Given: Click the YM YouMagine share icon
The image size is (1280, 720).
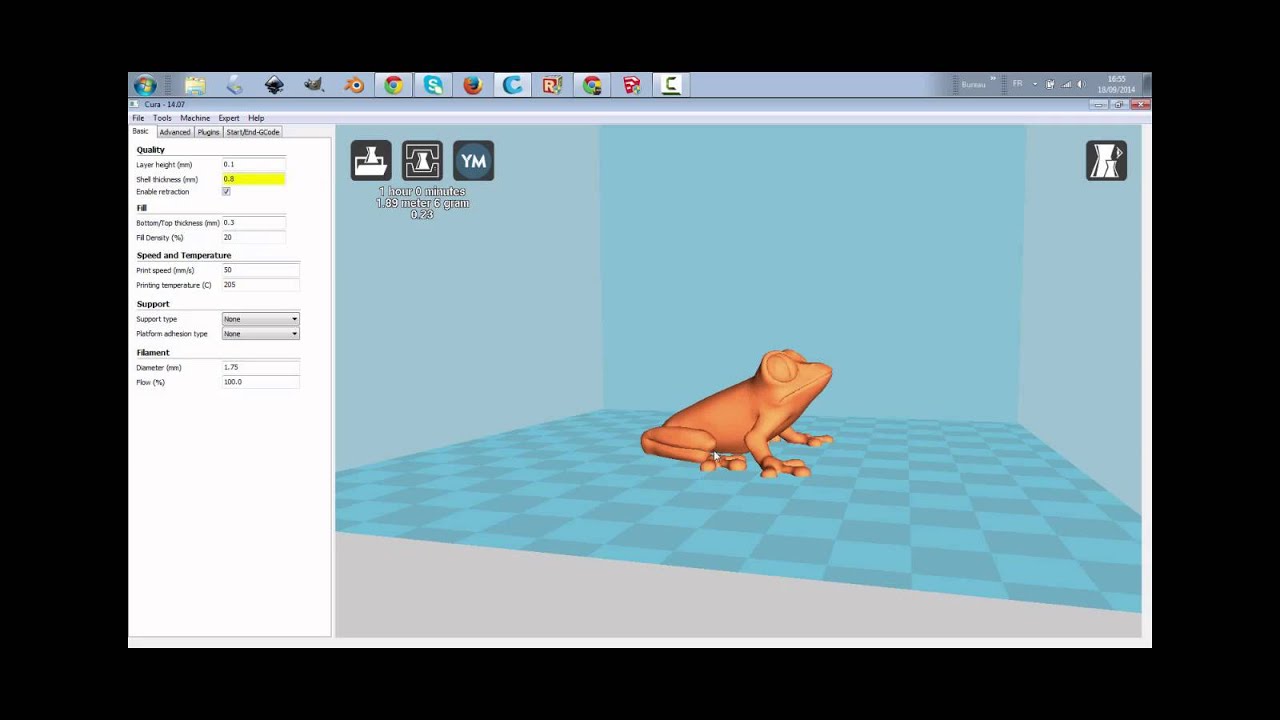Looking at the screenshot, I should [x=473, y=161].
